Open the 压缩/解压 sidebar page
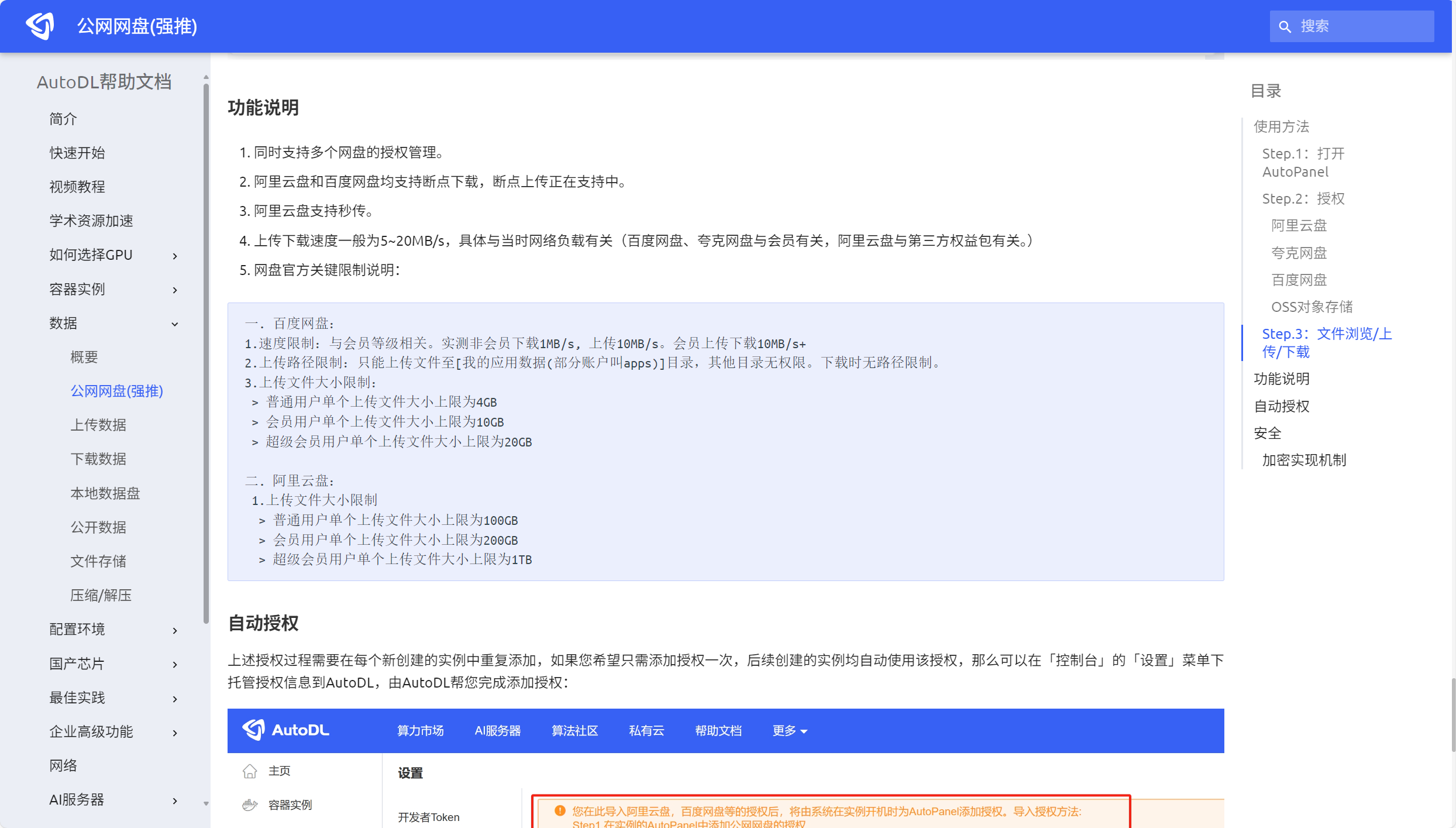1456x828 pixels. coord(101,595)
